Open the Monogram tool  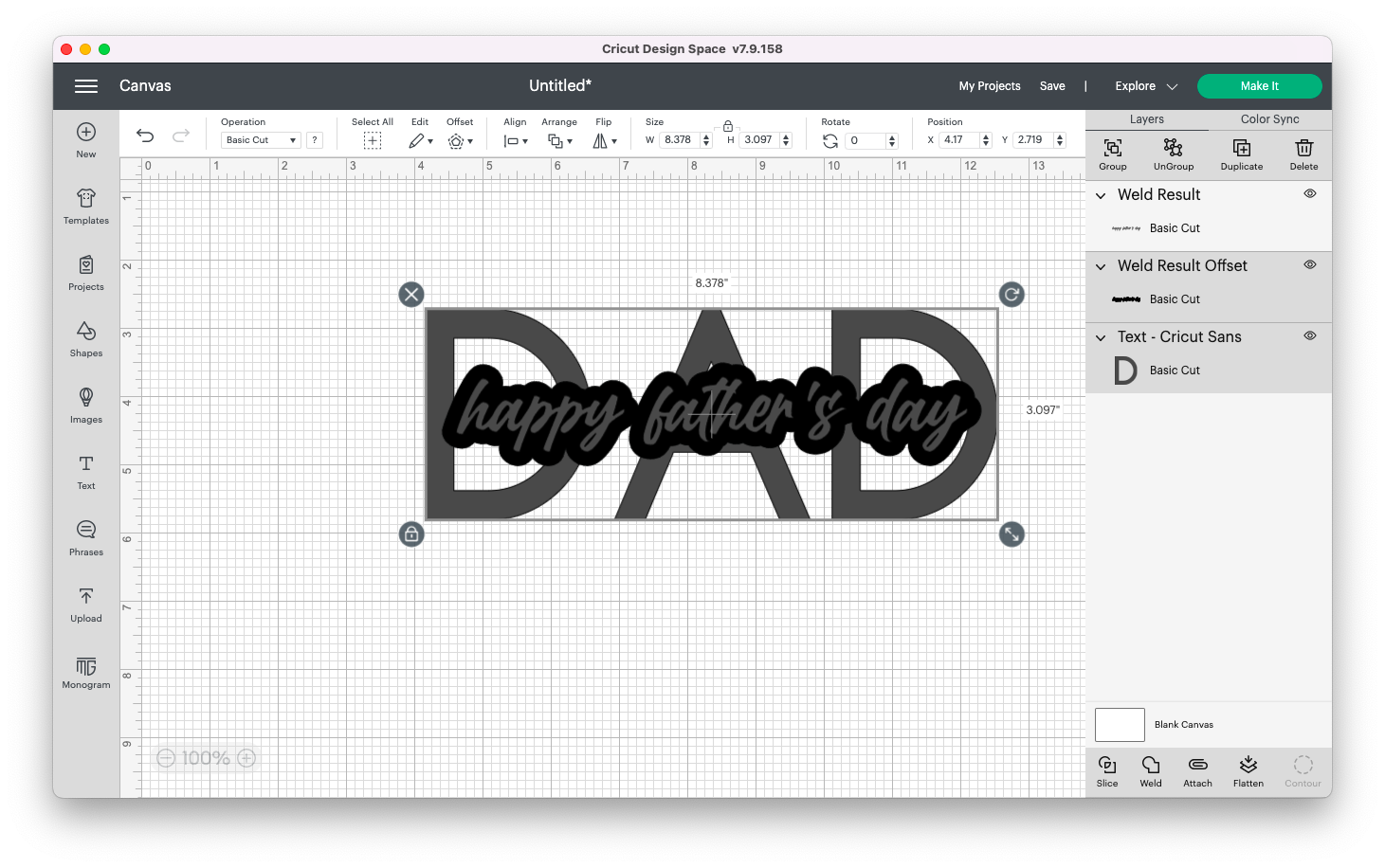point(85,671)
